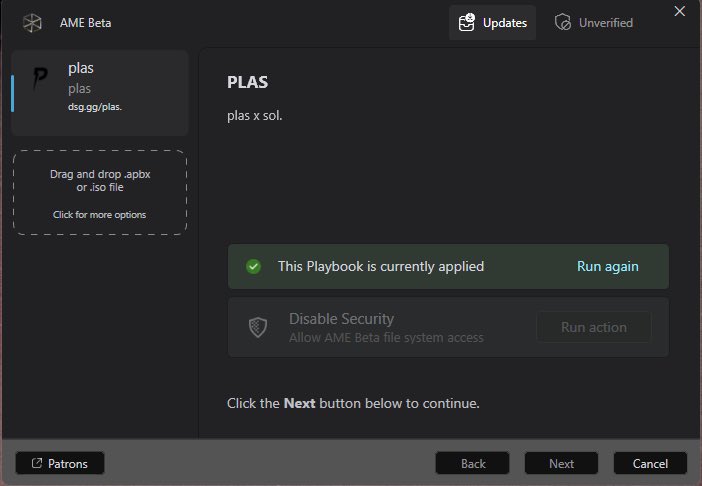Click the PLAS heading
Viewport: 702px width, 486px height.
coord(248,82)
